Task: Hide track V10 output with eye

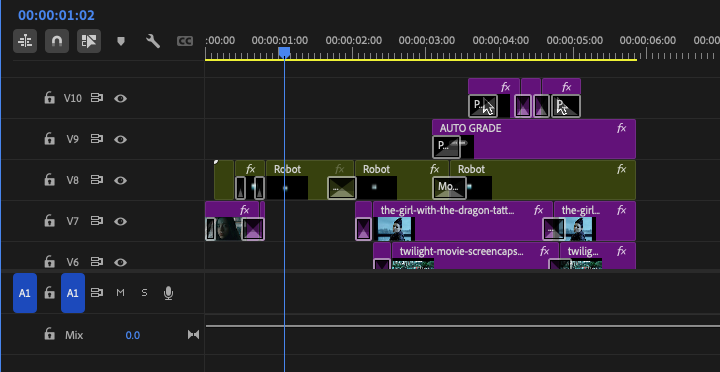Action: point(120,98)
